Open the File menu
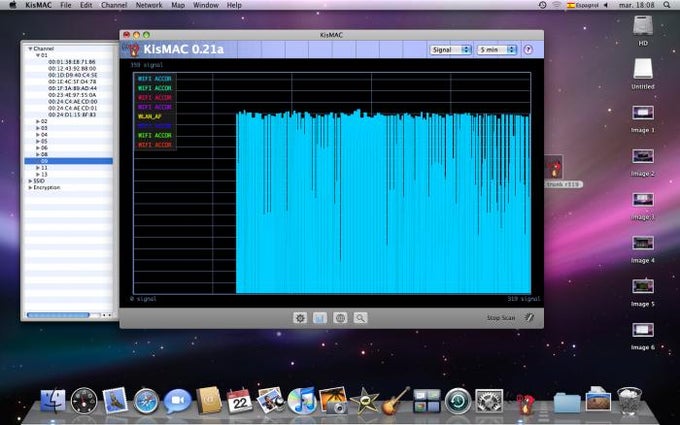The width and height of the screenshot is (680, 425). (x=65, y=5)
